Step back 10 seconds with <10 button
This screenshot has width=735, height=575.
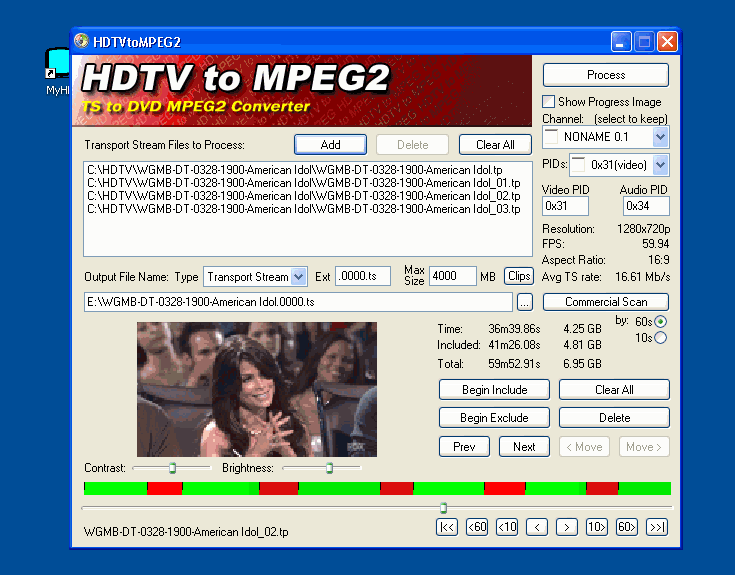(x=507, y=527)
